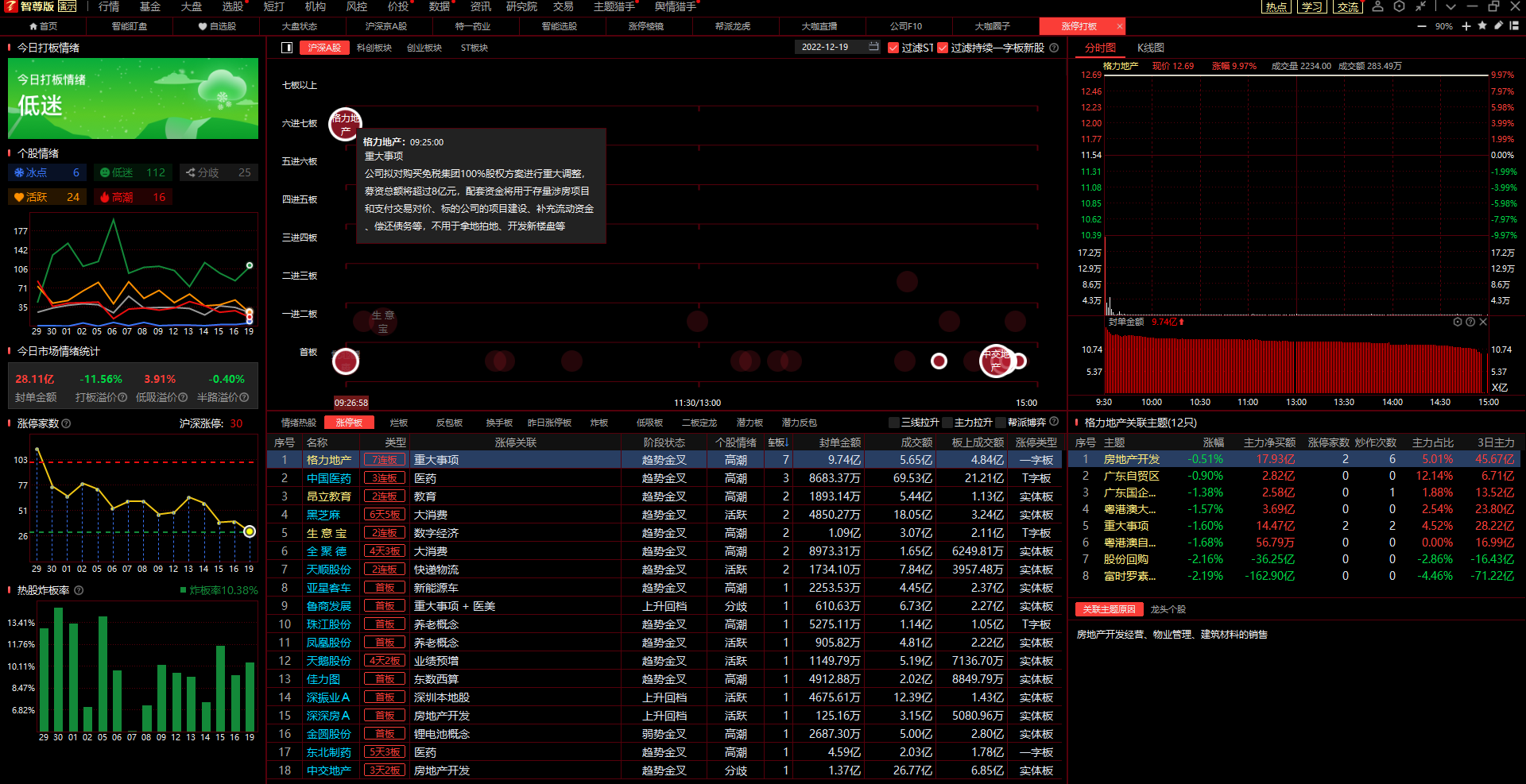Zoom in with the plus icon
This screenshot has height=784, width=1526.
tap(1466, 26)
